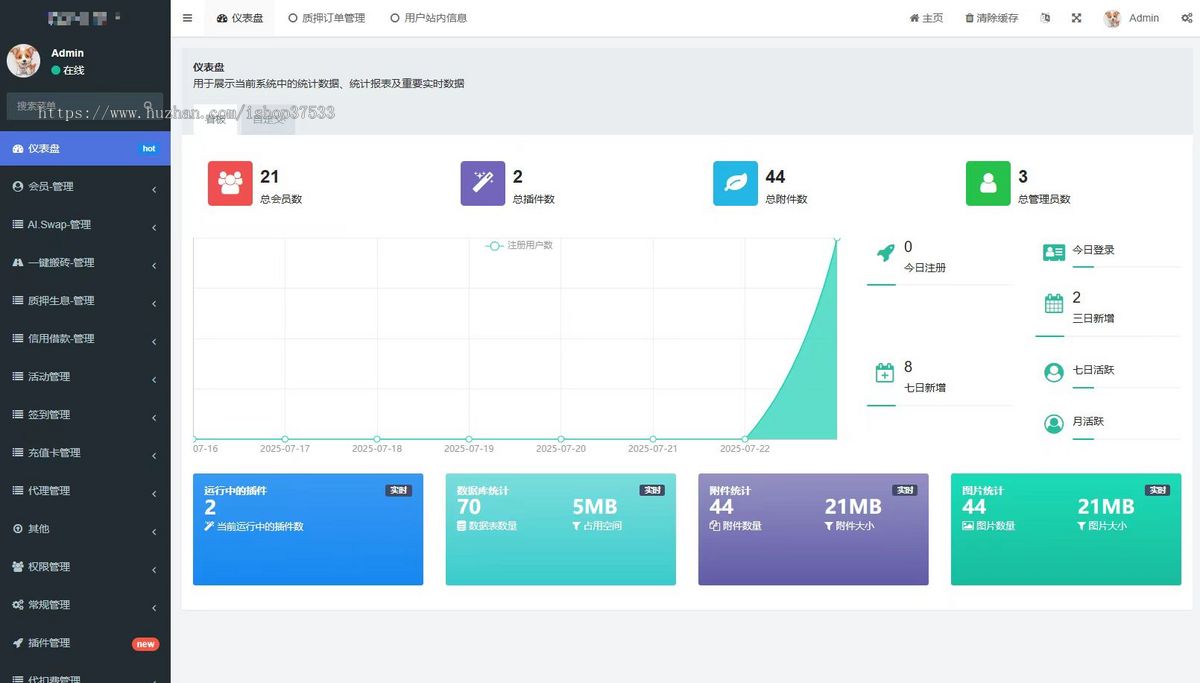Focus the 搜索菜单 search field
Screen dimensions: 1200x683
point(75,105)
